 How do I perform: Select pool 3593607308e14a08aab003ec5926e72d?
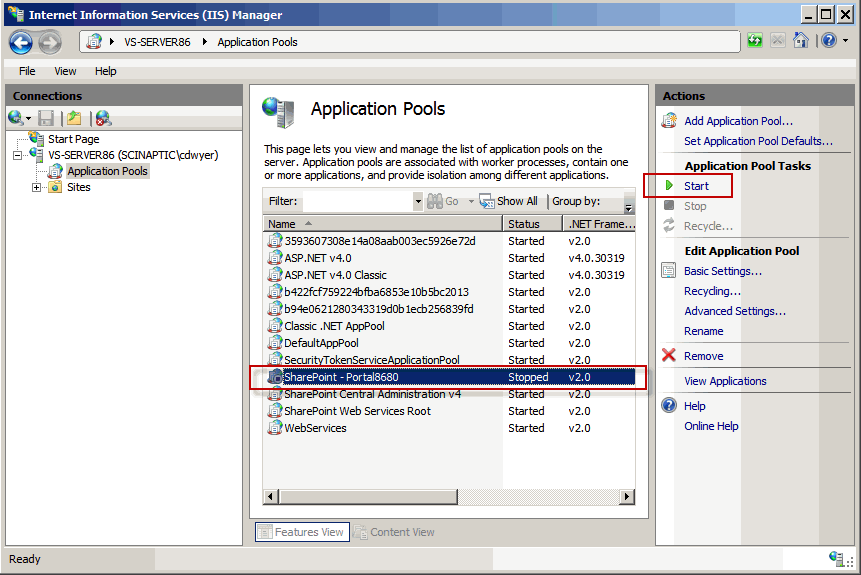point(449,241)
